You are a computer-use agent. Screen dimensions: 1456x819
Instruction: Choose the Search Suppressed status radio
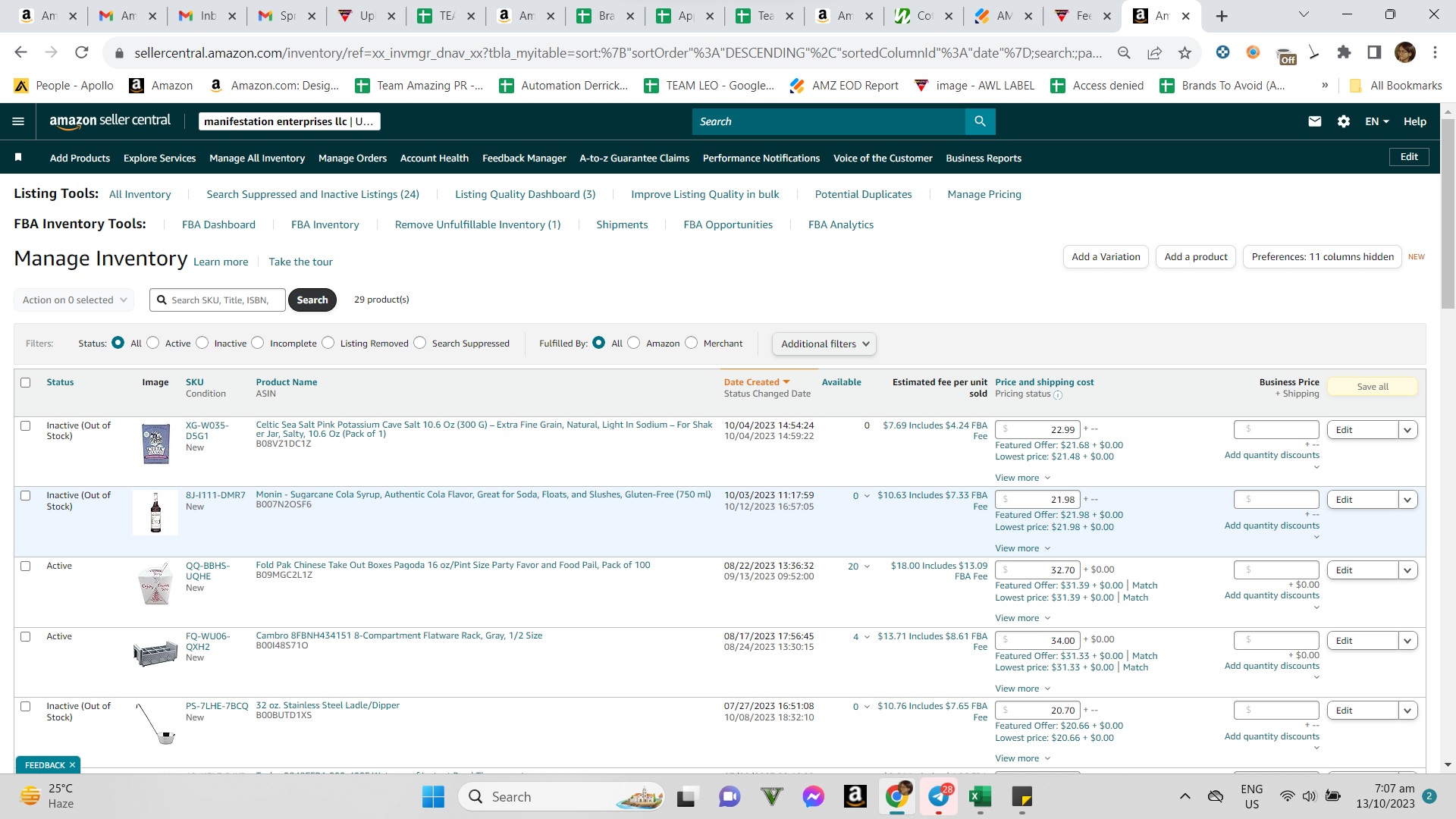(x=420, y=343)
